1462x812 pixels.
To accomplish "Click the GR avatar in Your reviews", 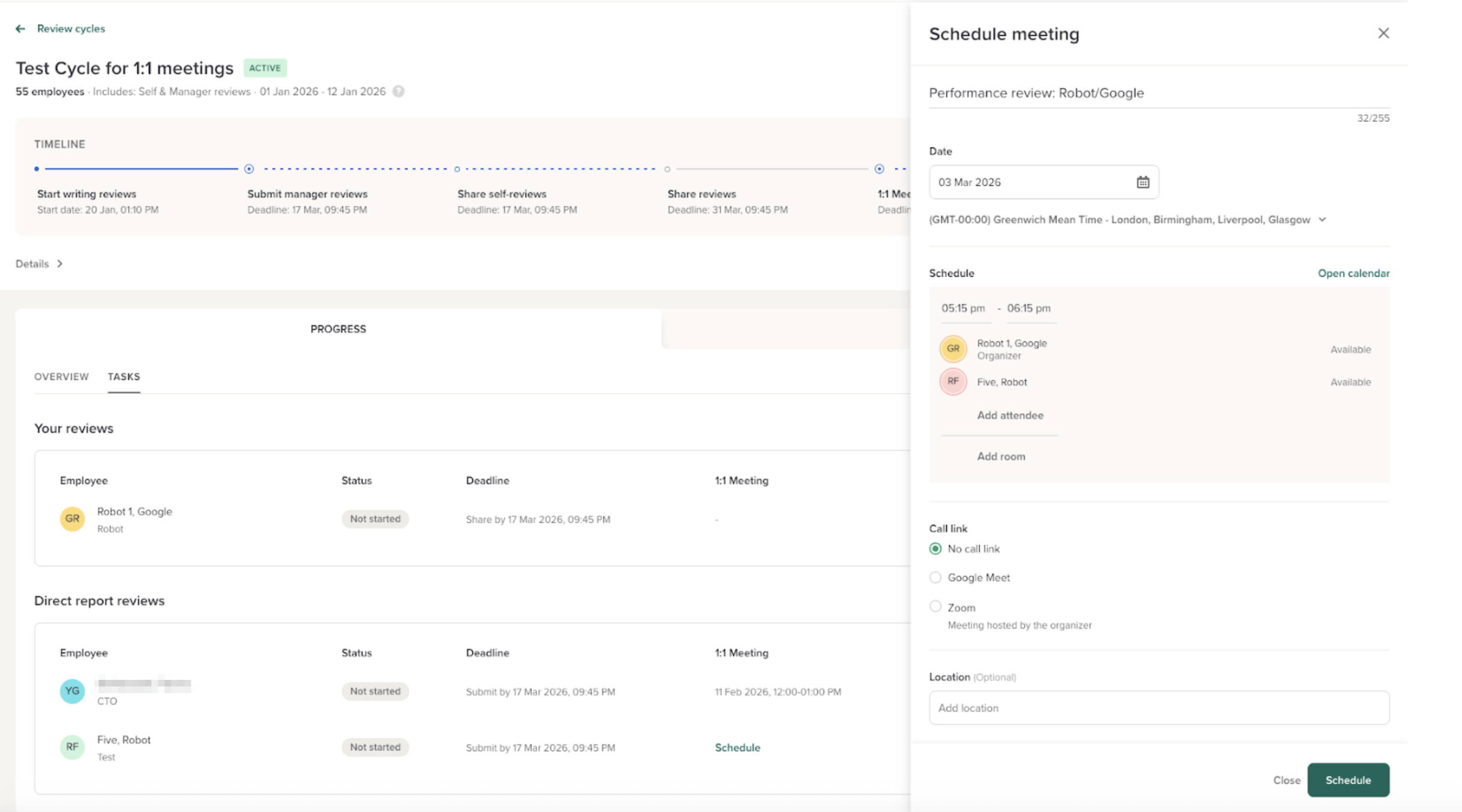I will [72, 518].
